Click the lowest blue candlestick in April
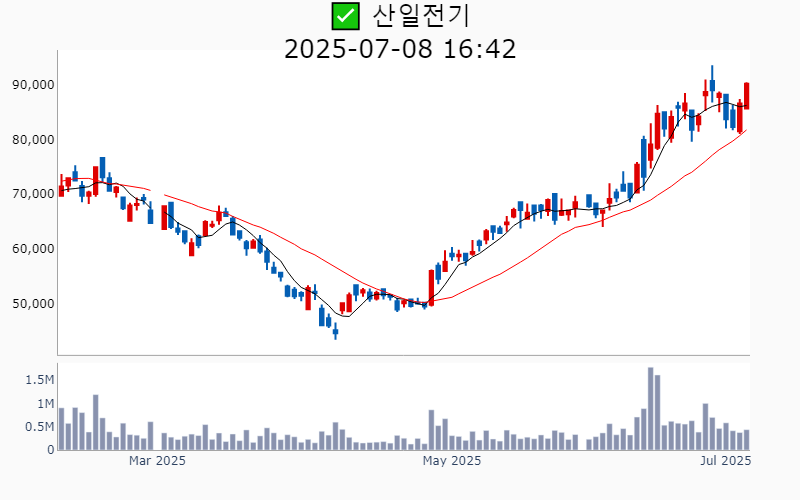The height and width of the screenshot is (500, 800). click(335, 331)
